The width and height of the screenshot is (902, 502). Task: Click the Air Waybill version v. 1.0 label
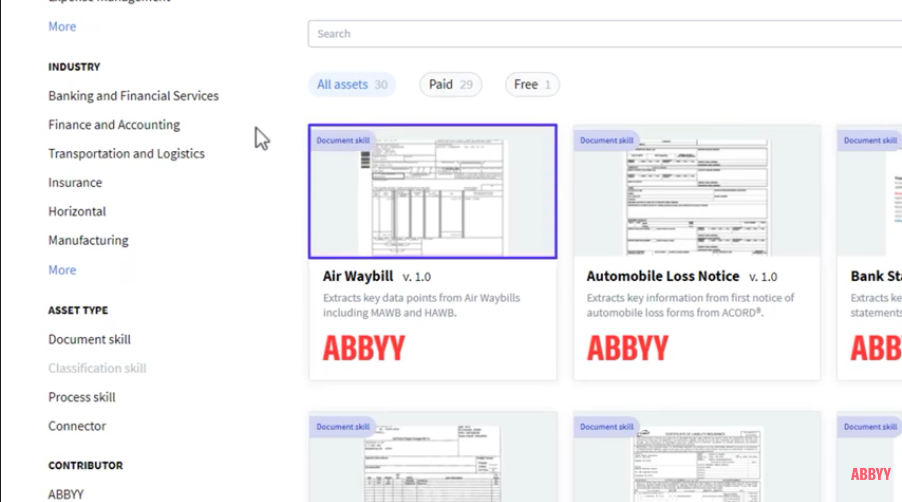(416, 277)
